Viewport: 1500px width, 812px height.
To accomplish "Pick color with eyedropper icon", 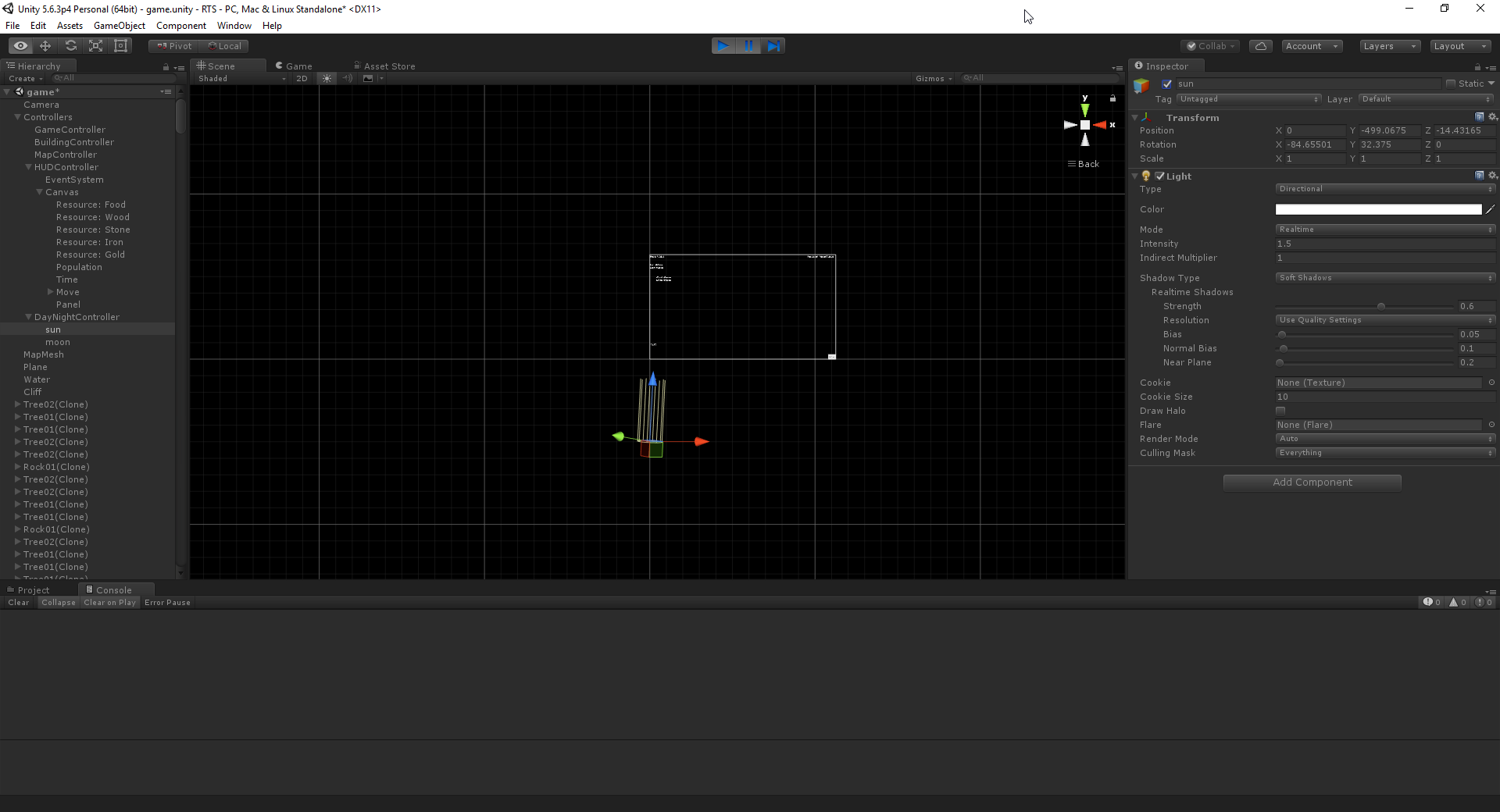I will coord(1491,209).
